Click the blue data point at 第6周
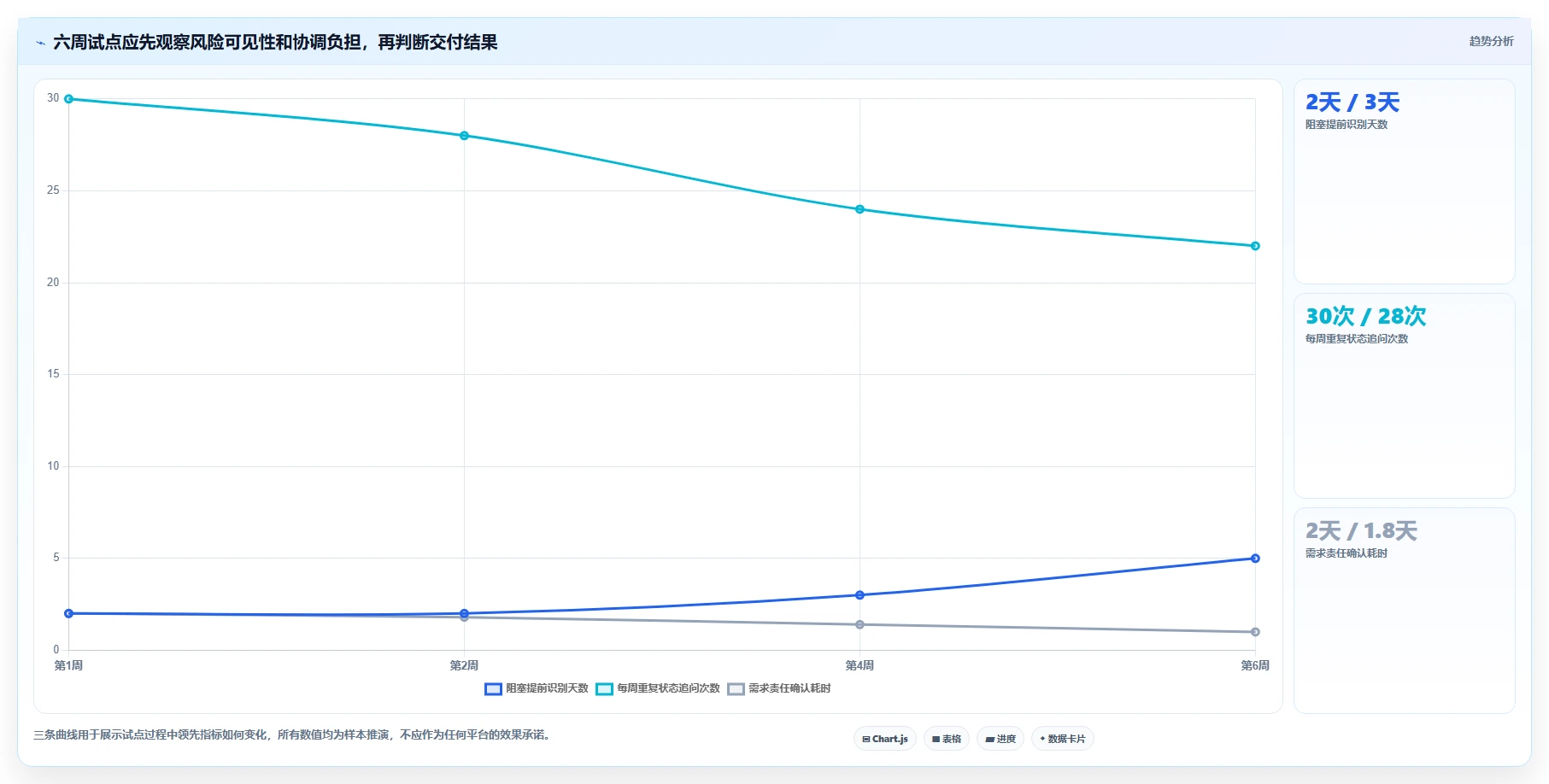Viewport: 1549px width, 784px height. tap(1255, 559)
